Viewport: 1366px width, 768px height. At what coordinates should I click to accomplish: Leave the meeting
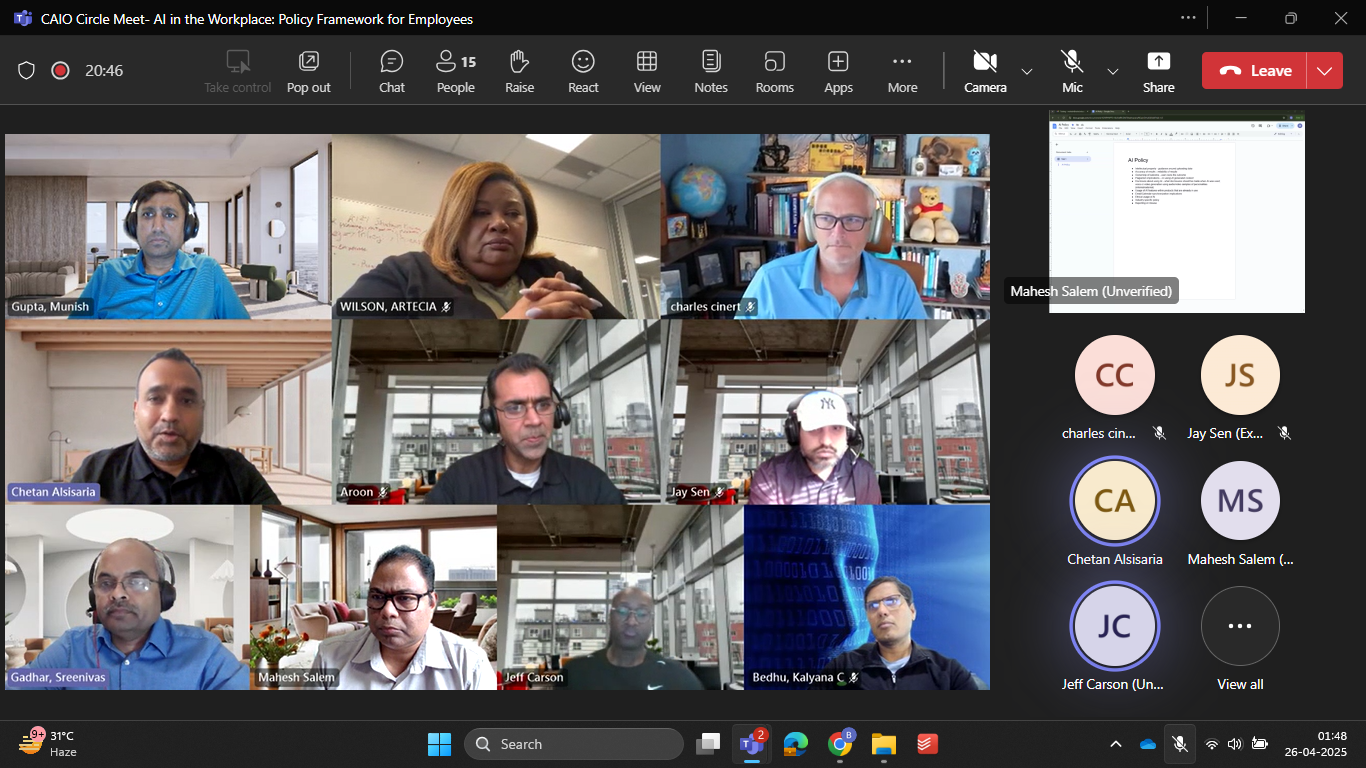pyautogui.click(x=1256, y=71)
